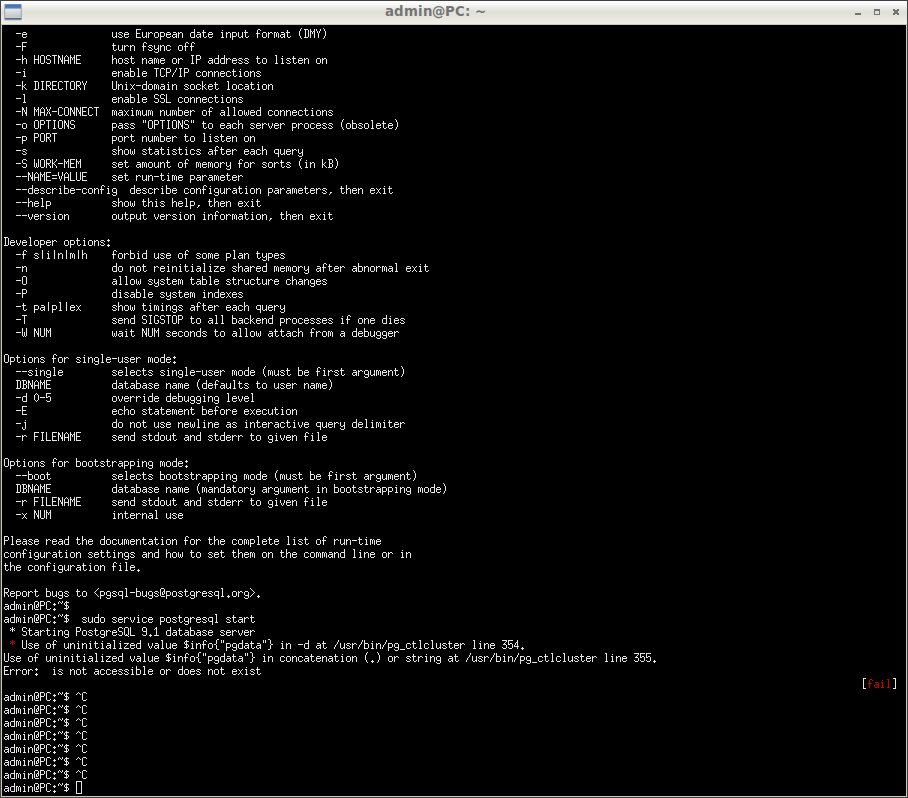This screenshot has height=798, width=908.
Task: Maximize the admin@PC terminal window
Action: click(877, 12)
